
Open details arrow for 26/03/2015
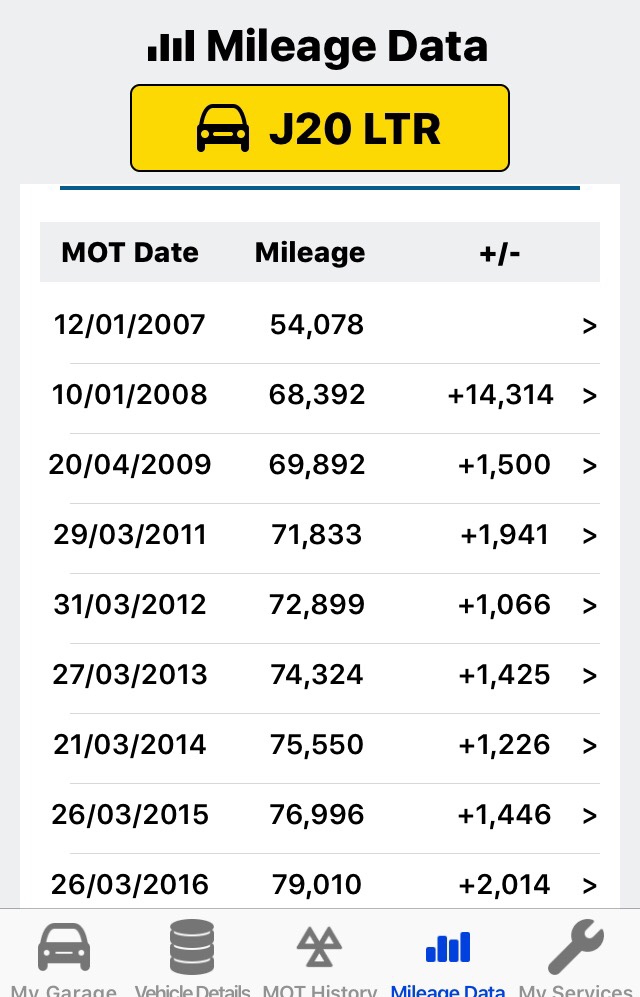(589, 815)
